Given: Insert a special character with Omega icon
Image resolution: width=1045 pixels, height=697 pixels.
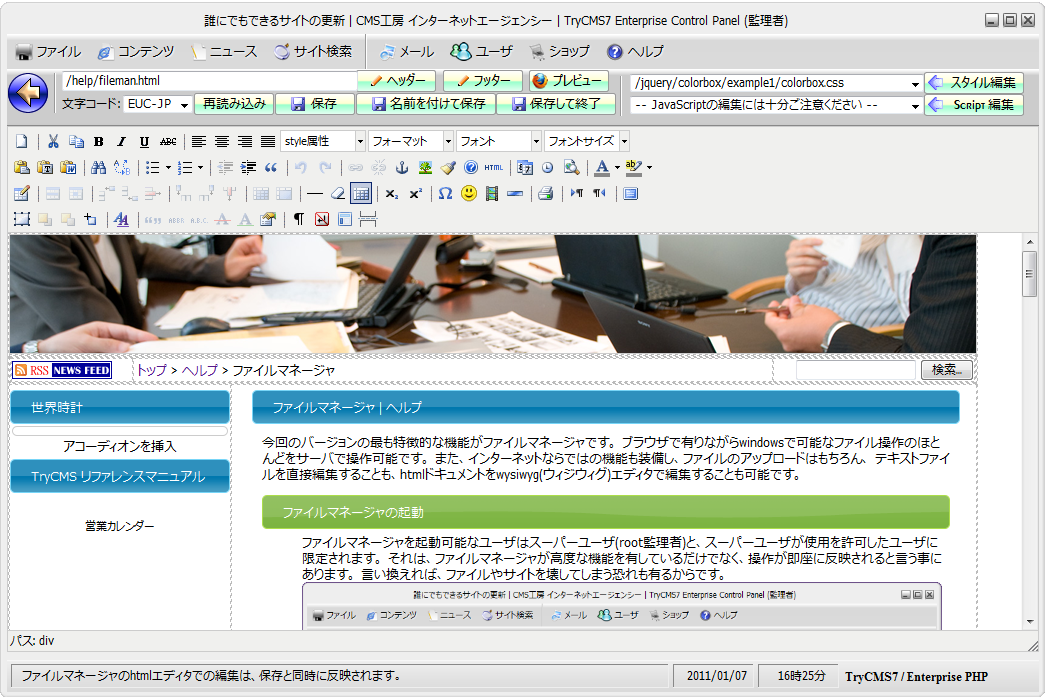Looking at the screenshot, I should (x=445, y=194).
